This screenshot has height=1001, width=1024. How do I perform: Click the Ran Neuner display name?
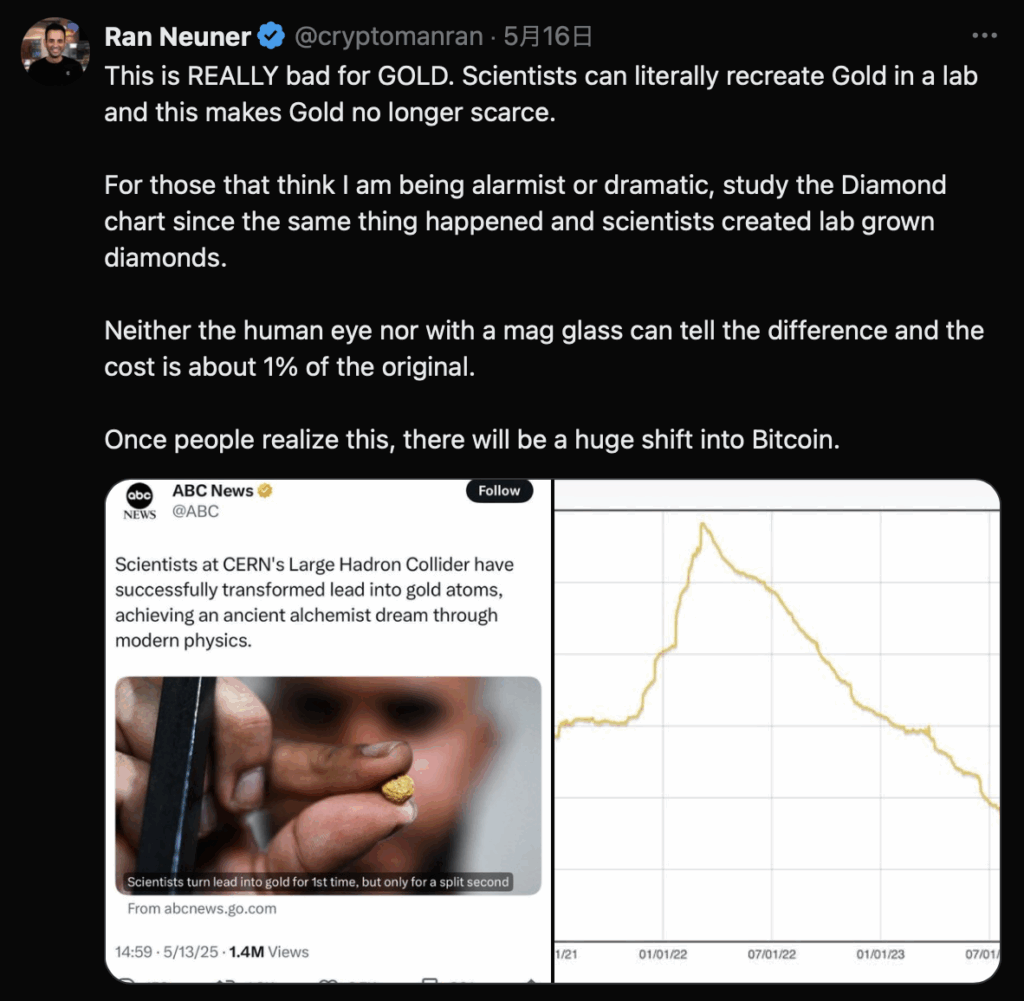177,38
